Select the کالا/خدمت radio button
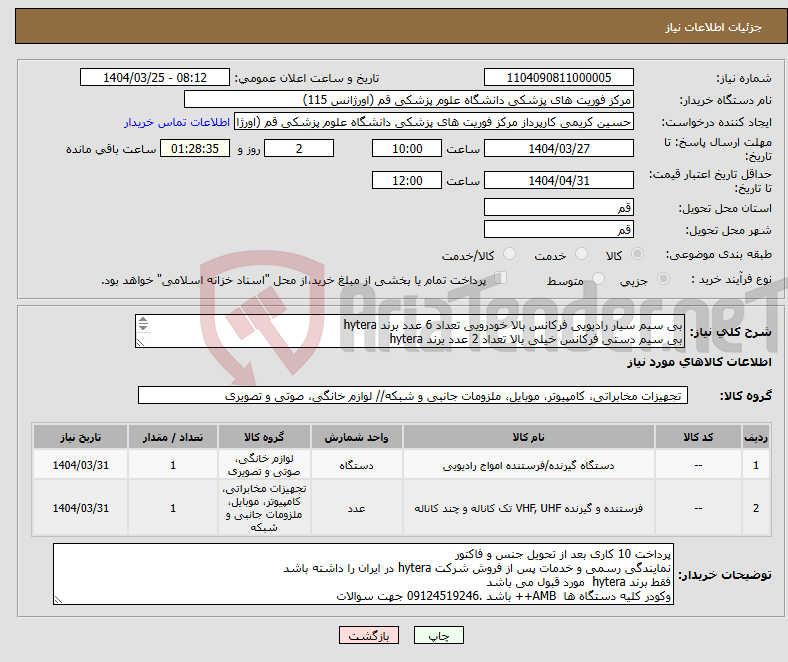 510,254
